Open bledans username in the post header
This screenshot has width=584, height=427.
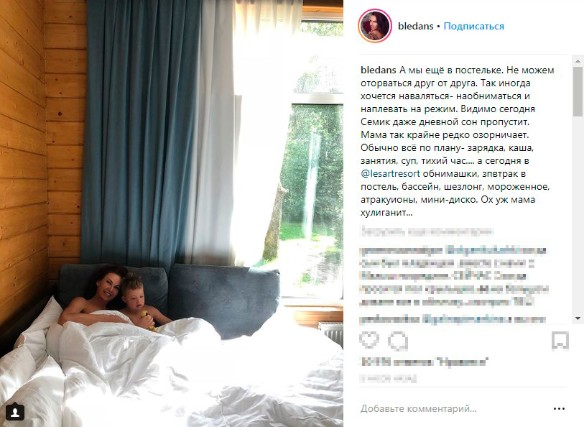tap(416, 26)
